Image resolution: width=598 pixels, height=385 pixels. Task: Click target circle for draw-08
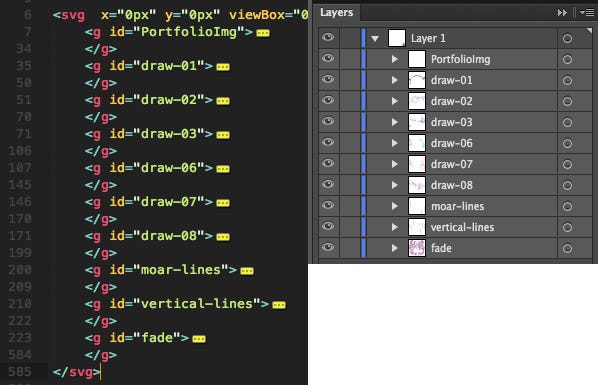pos(567,185)
